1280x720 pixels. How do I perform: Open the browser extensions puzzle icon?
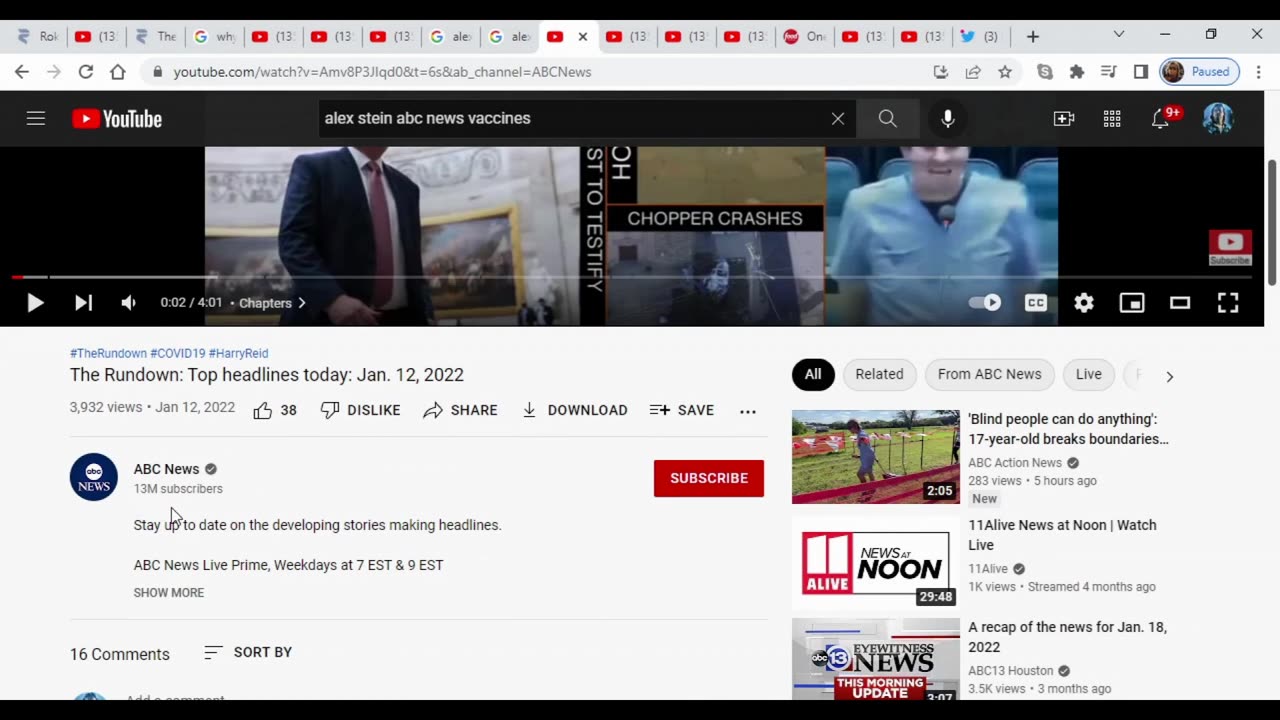point(1077,72)
